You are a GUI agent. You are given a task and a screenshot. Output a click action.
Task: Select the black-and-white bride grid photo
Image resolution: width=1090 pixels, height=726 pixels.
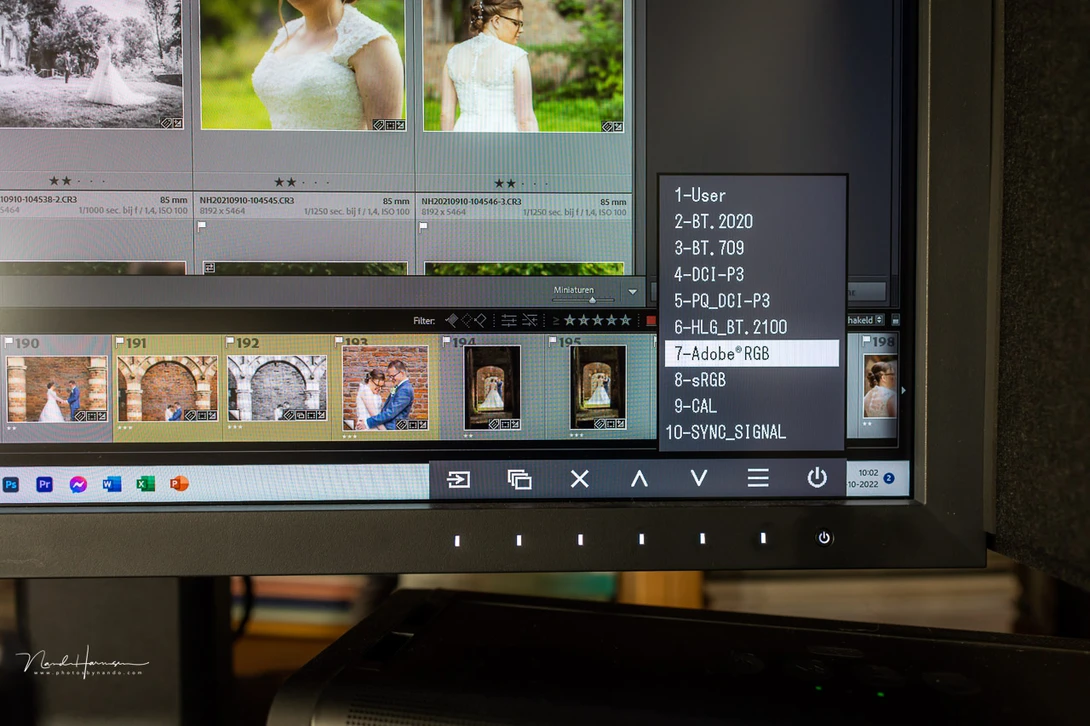coord(91,64)
